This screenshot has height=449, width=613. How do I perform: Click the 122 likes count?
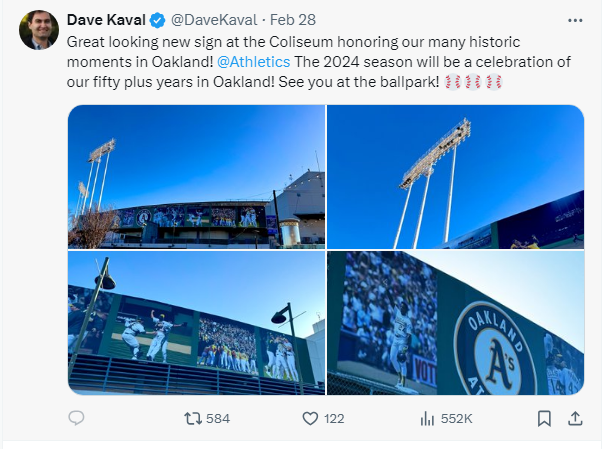pos(337,417)
